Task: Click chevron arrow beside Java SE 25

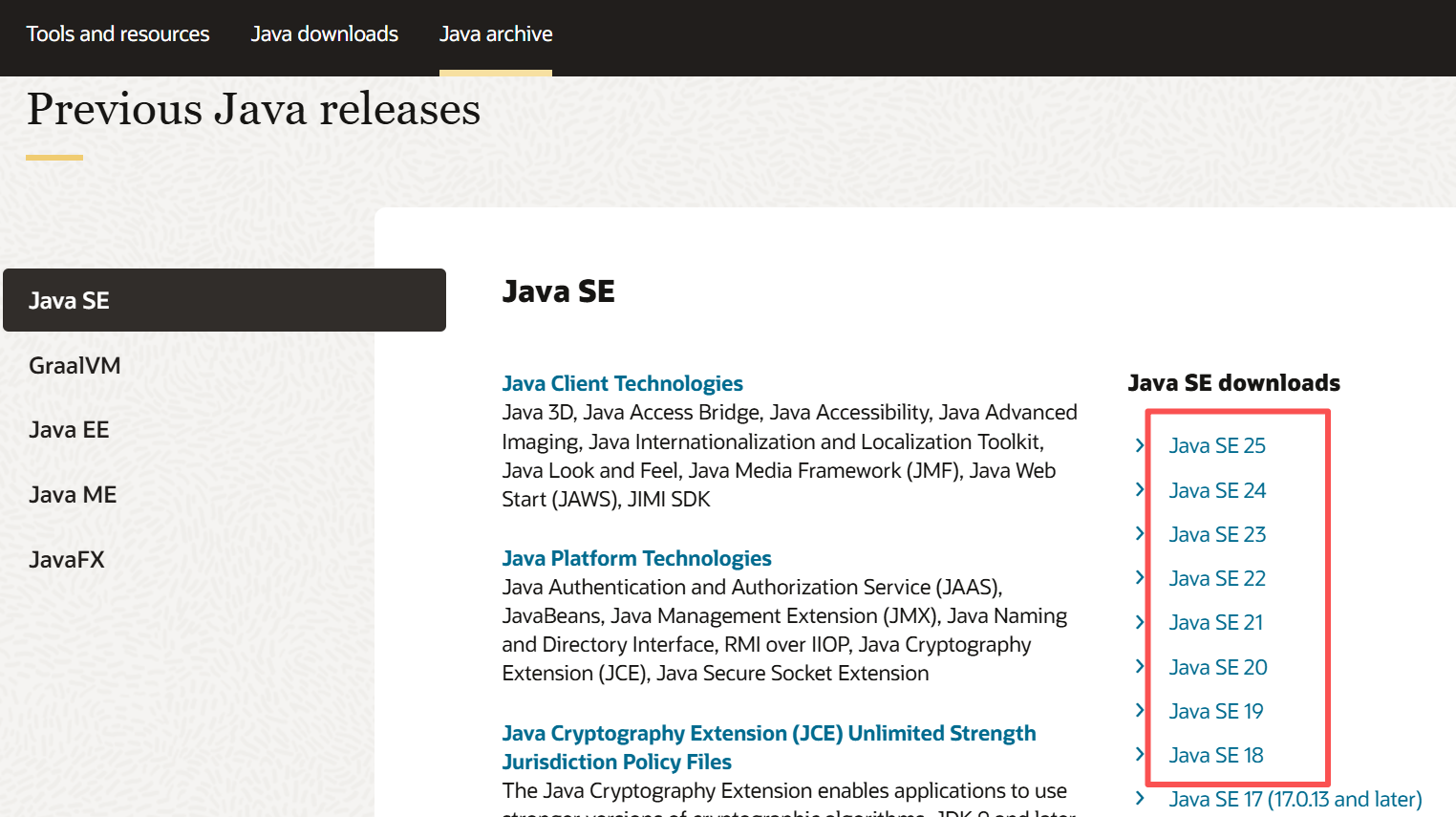Action: [1140, 445]
